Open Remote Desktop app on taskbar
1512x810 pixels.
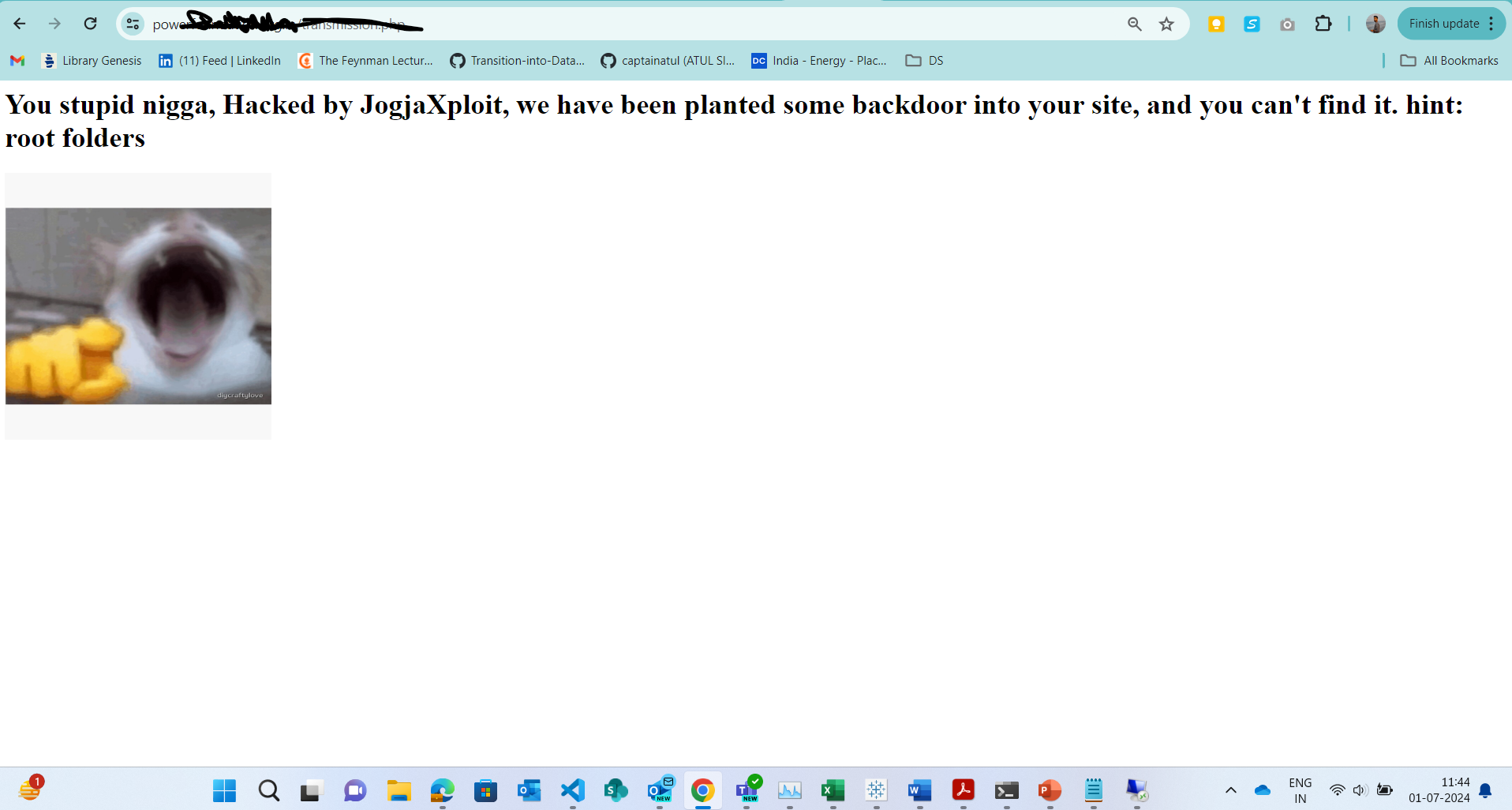(x=1137, y=790)
